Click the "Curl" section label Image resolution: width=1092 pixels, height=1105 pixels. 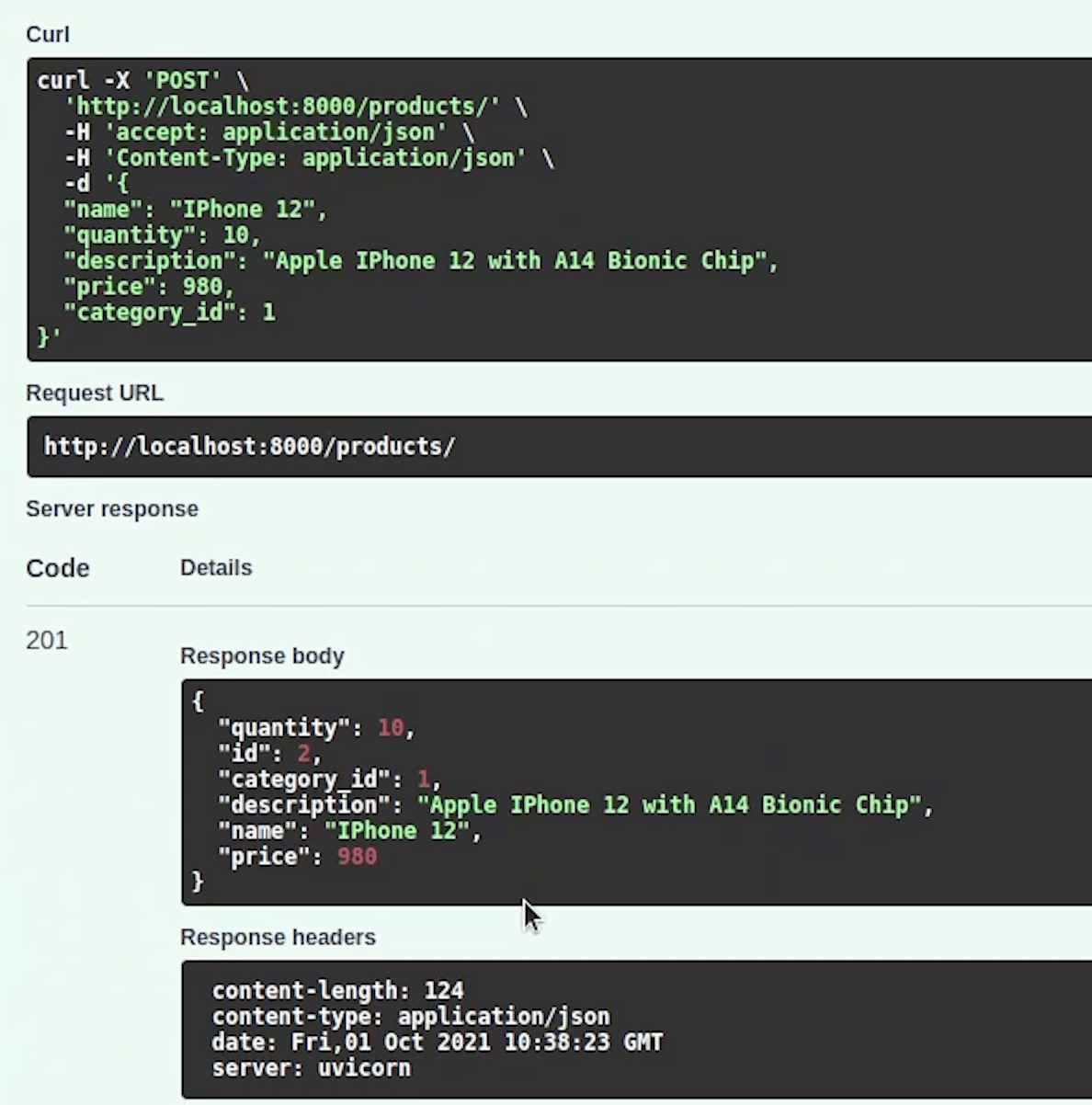pyautogui.click(x=48, y=35)
